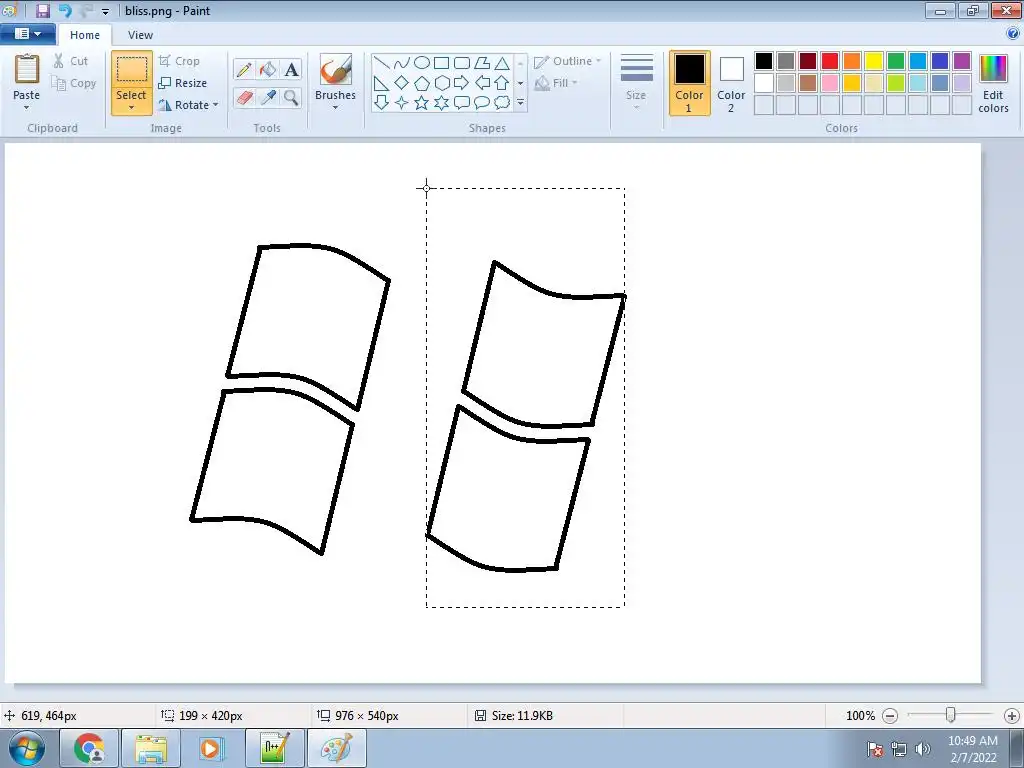
Task: Choose the Diamond shape
Action: [x=402, y=83]
